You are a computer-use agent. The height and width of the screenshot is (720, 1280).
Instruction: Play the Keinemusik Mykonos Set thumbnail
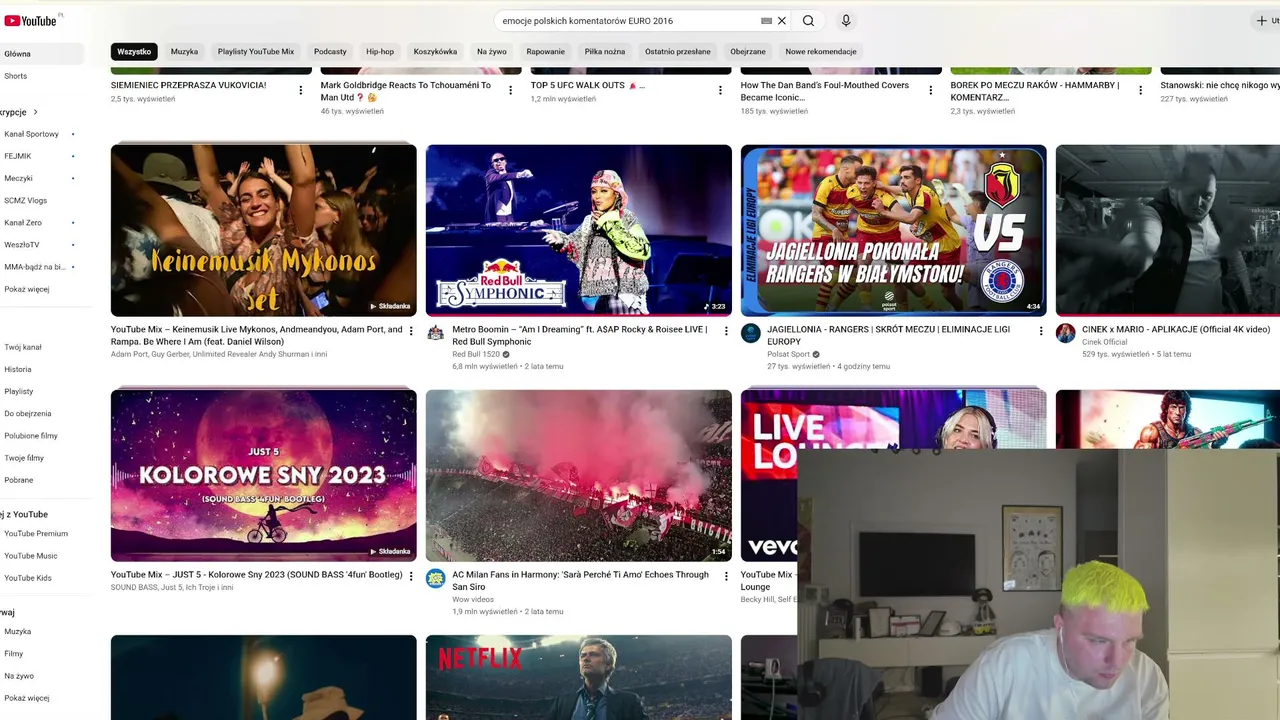264,230
